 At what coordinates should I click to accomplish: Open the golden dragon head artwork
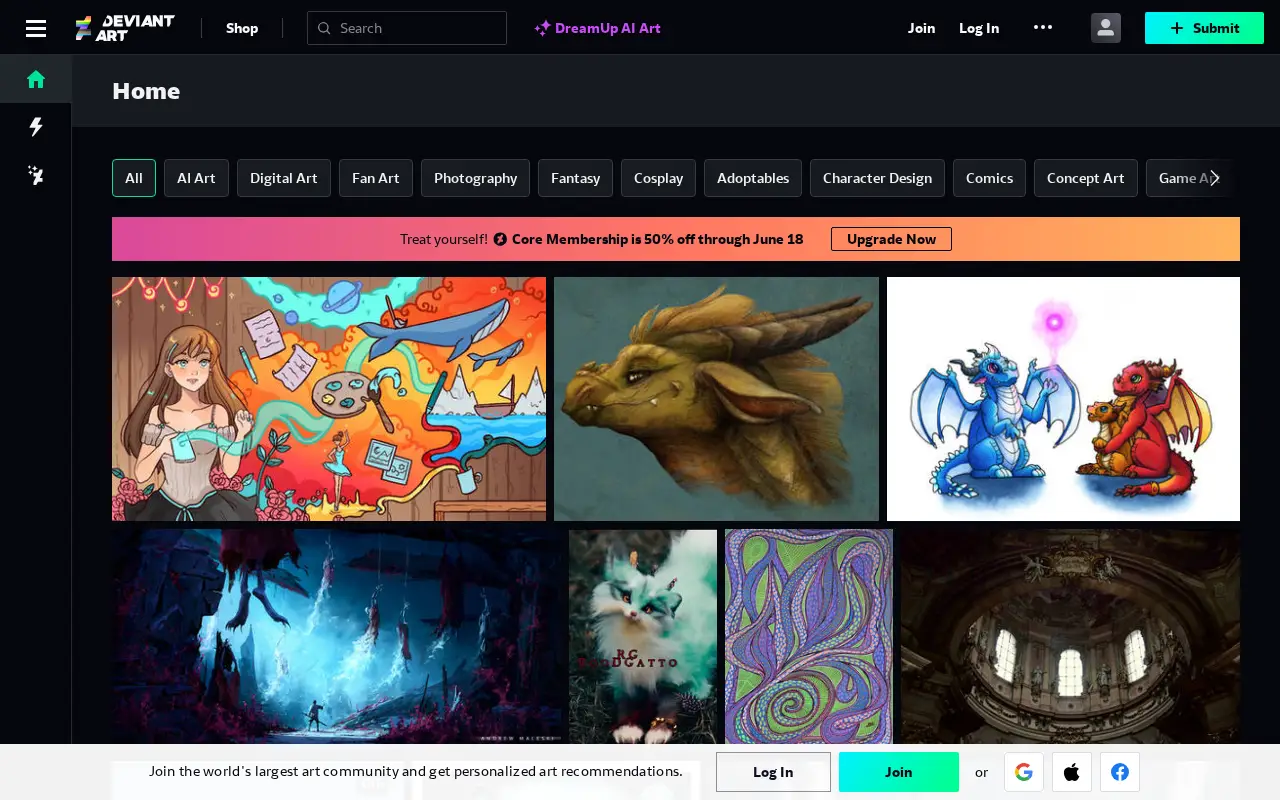716,399
